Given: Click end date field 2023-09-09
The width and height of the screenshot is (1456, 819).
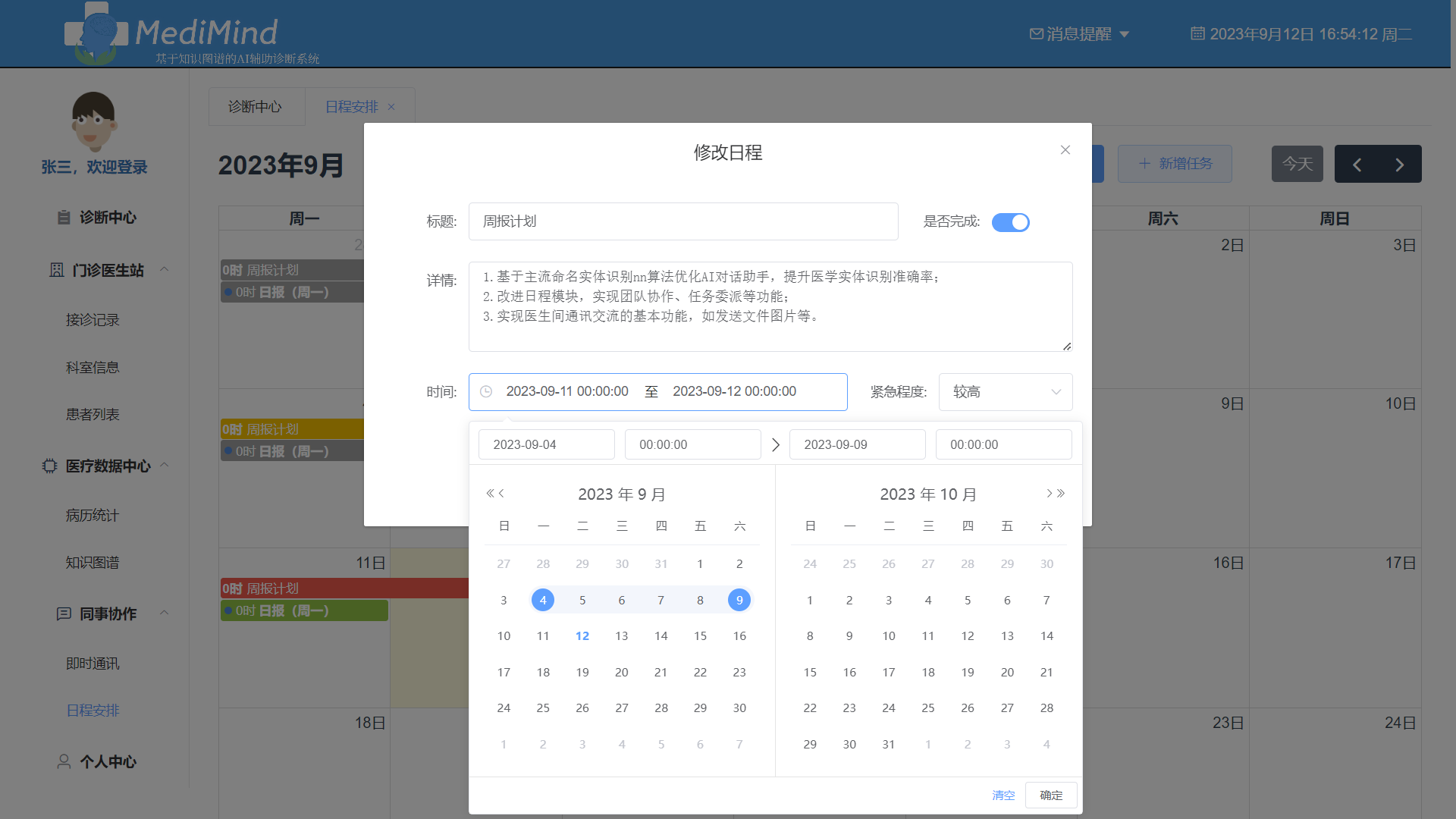Looking at the screenshot, I should click(858, 444).
